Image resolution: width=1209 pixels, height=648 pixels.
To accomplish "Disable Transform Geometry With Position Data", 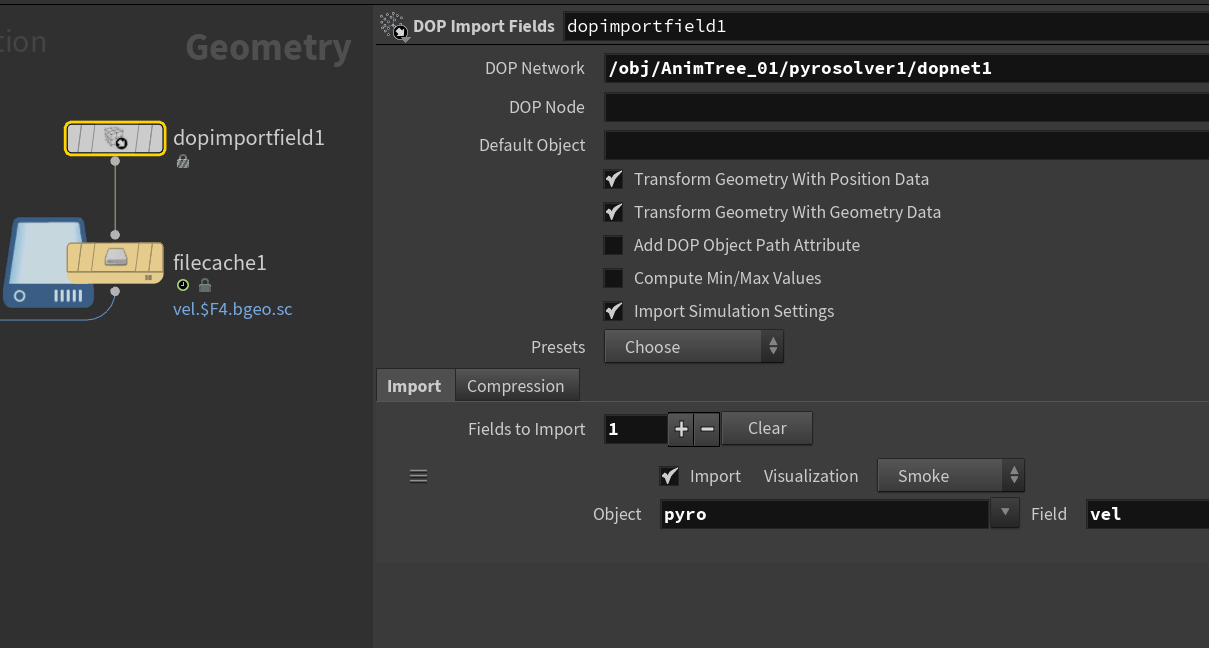I will point(613,180).
